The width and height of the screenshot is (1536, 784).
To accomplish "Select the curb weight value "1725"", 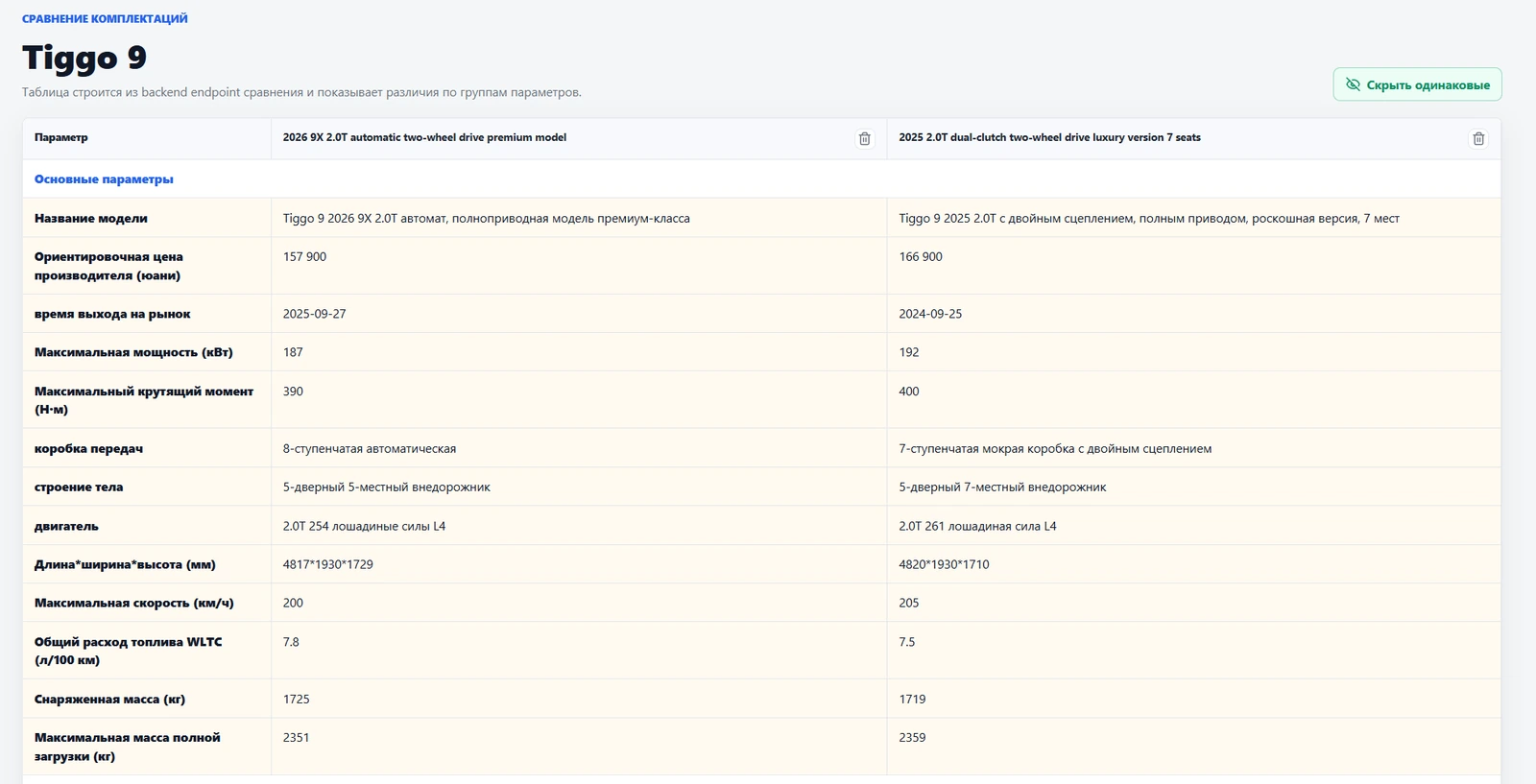I will pos(297,700).
